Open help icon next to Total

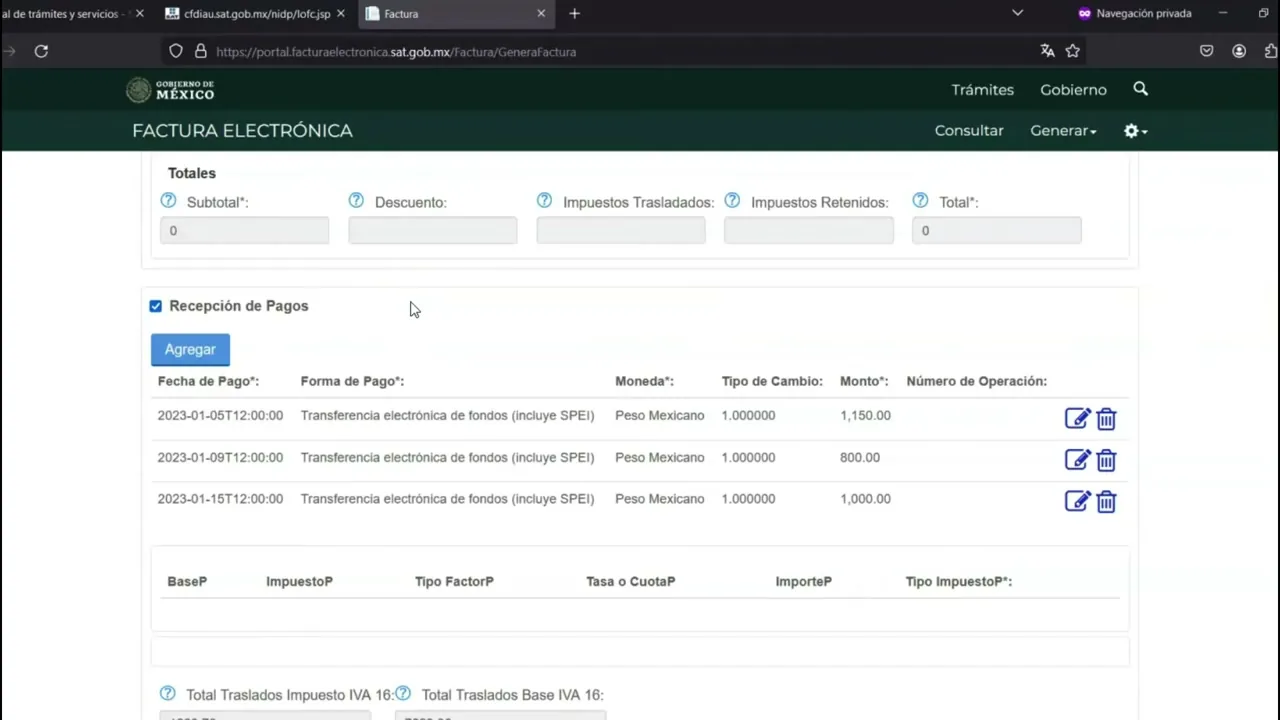pos(920,201)
